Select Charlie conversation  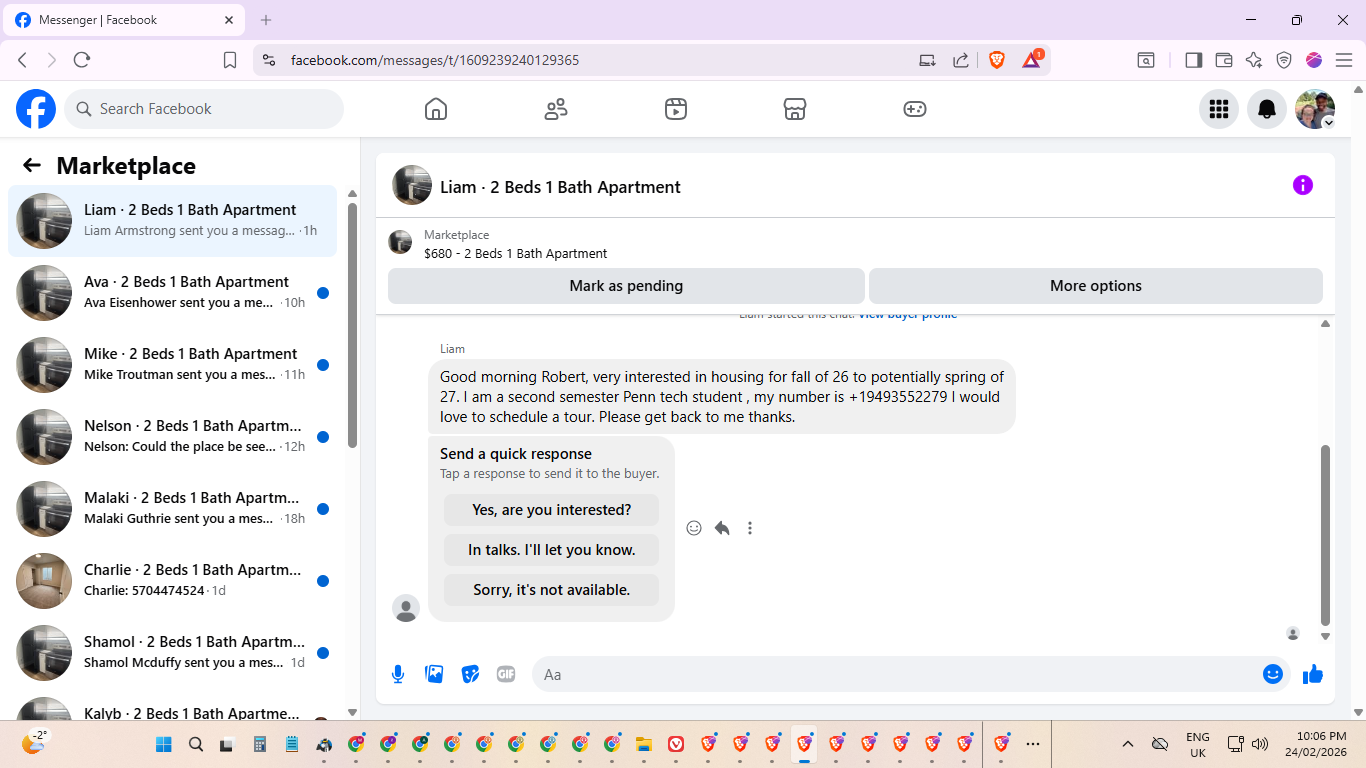[172, 581]
